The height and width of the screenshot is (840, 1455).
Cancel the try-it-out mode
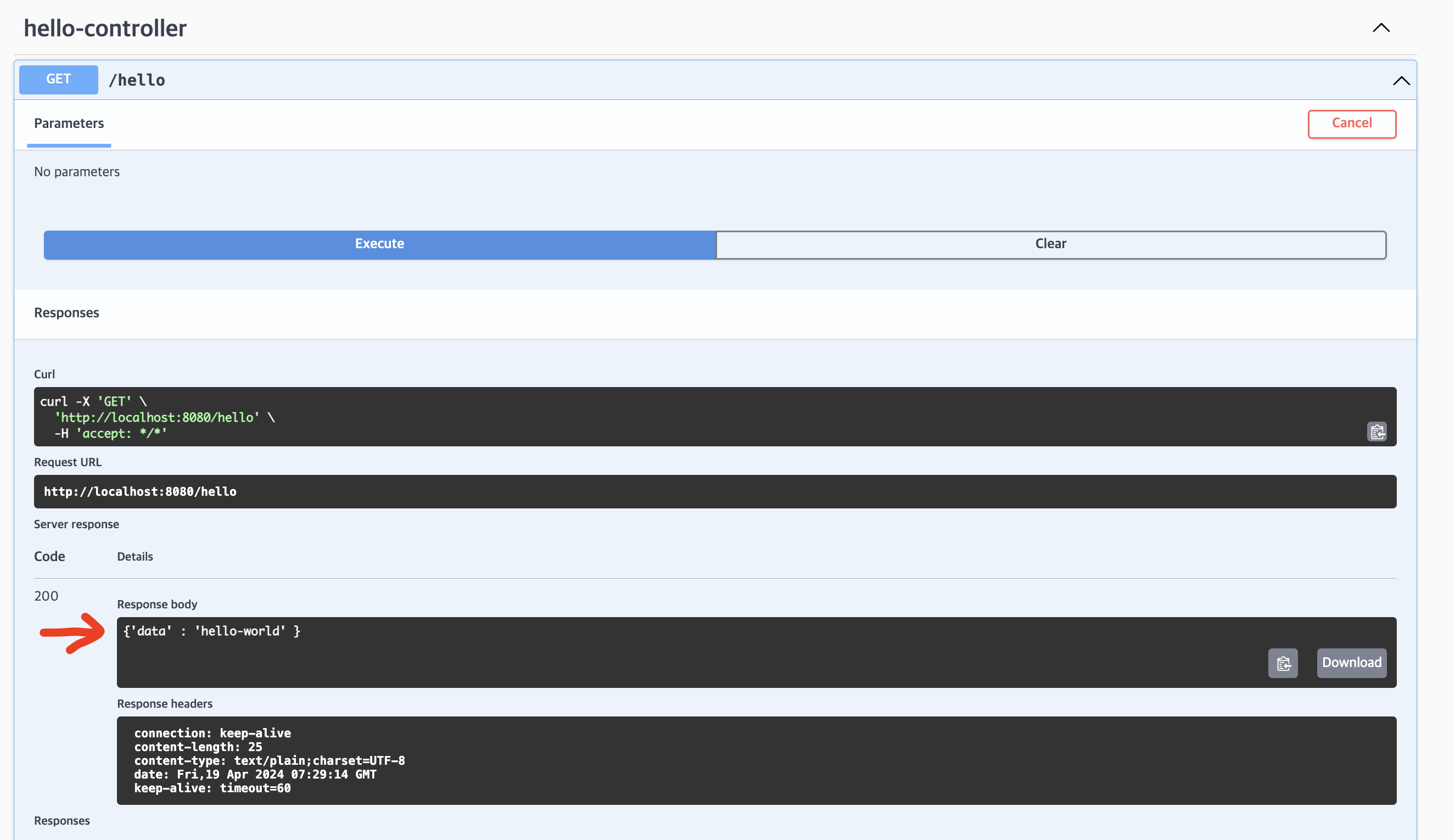(1351, 124)
